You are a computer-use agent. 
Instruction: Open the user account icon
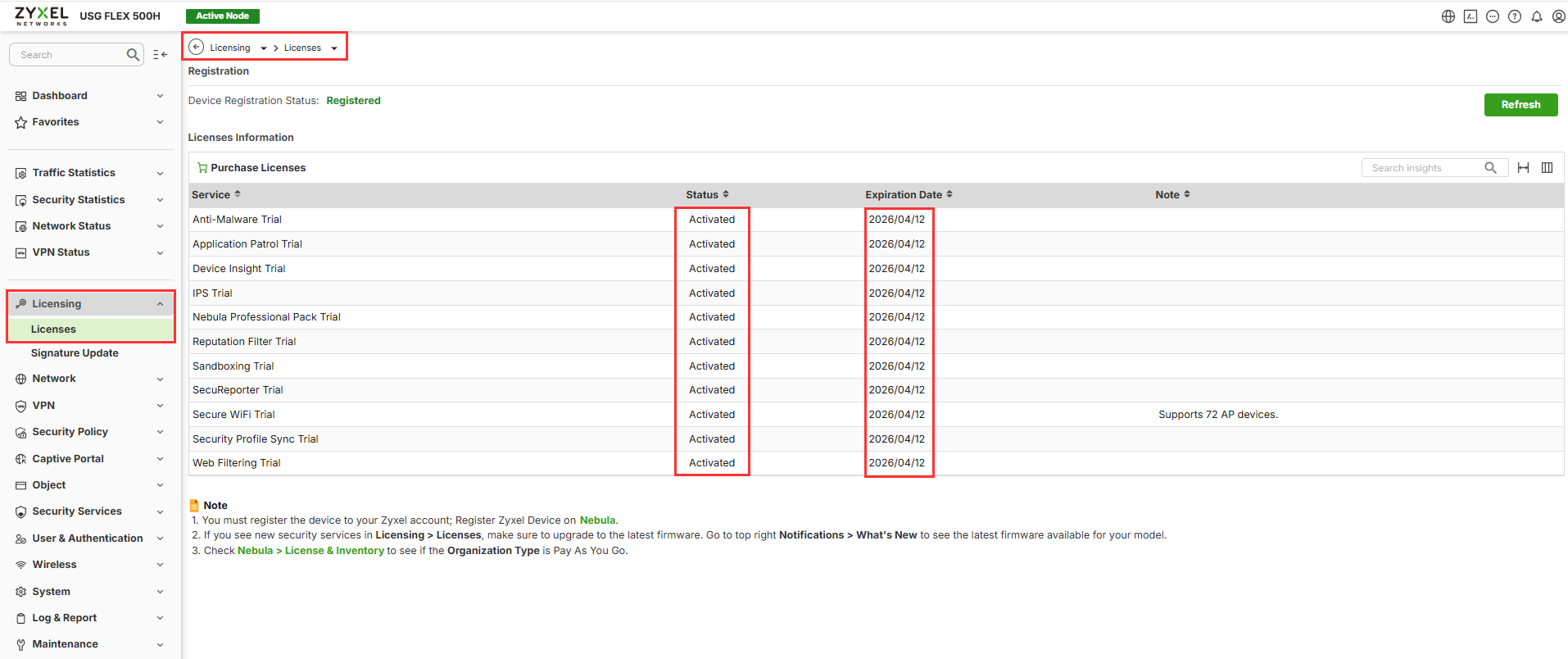1559,16
